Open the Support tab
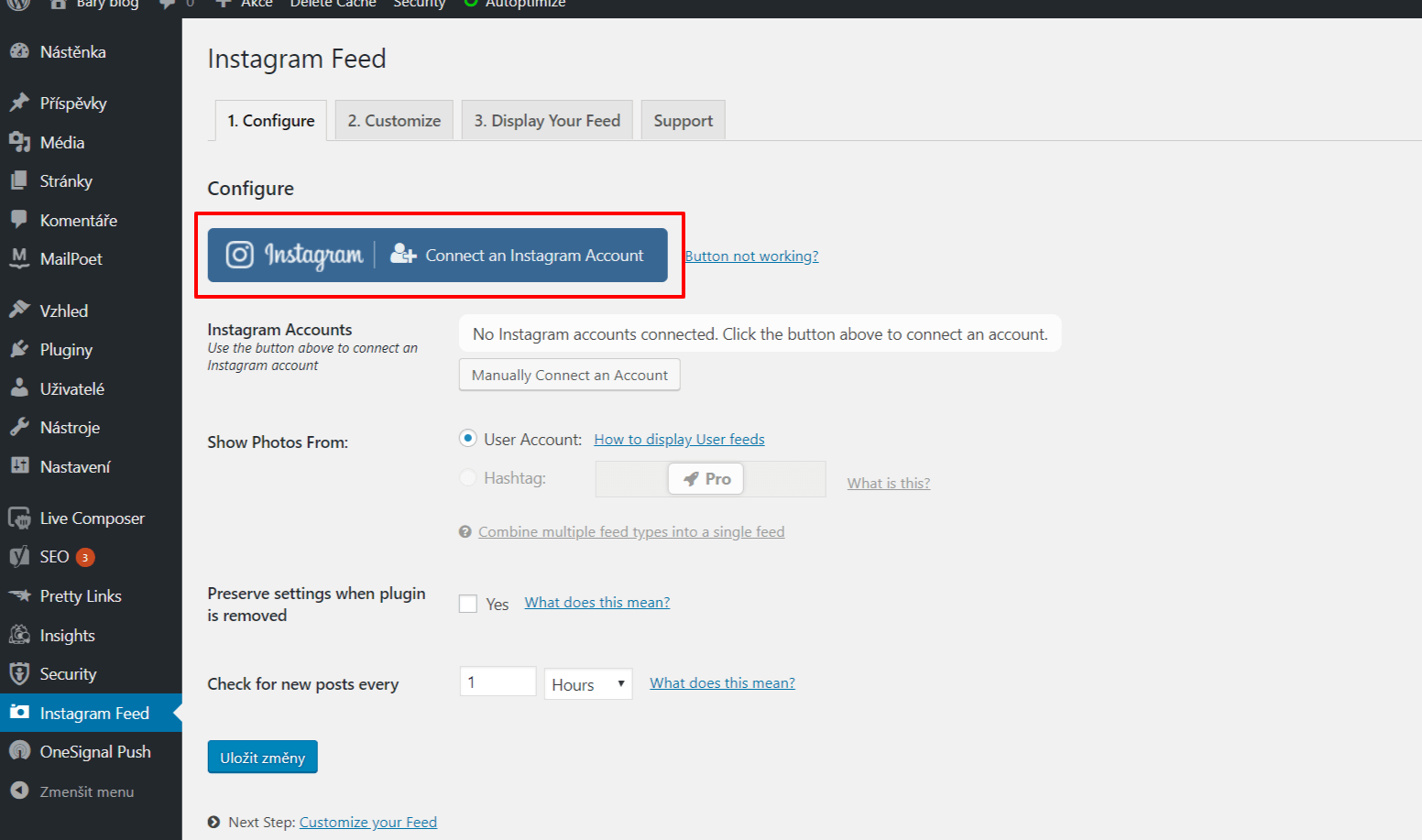1422x840 pixels. click(x=684, y=120)
